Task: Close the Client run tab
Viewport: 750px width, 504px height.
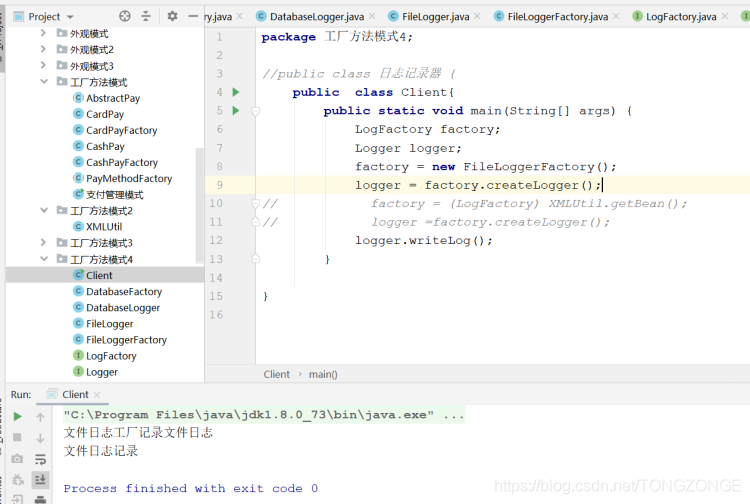Action: 97,395
